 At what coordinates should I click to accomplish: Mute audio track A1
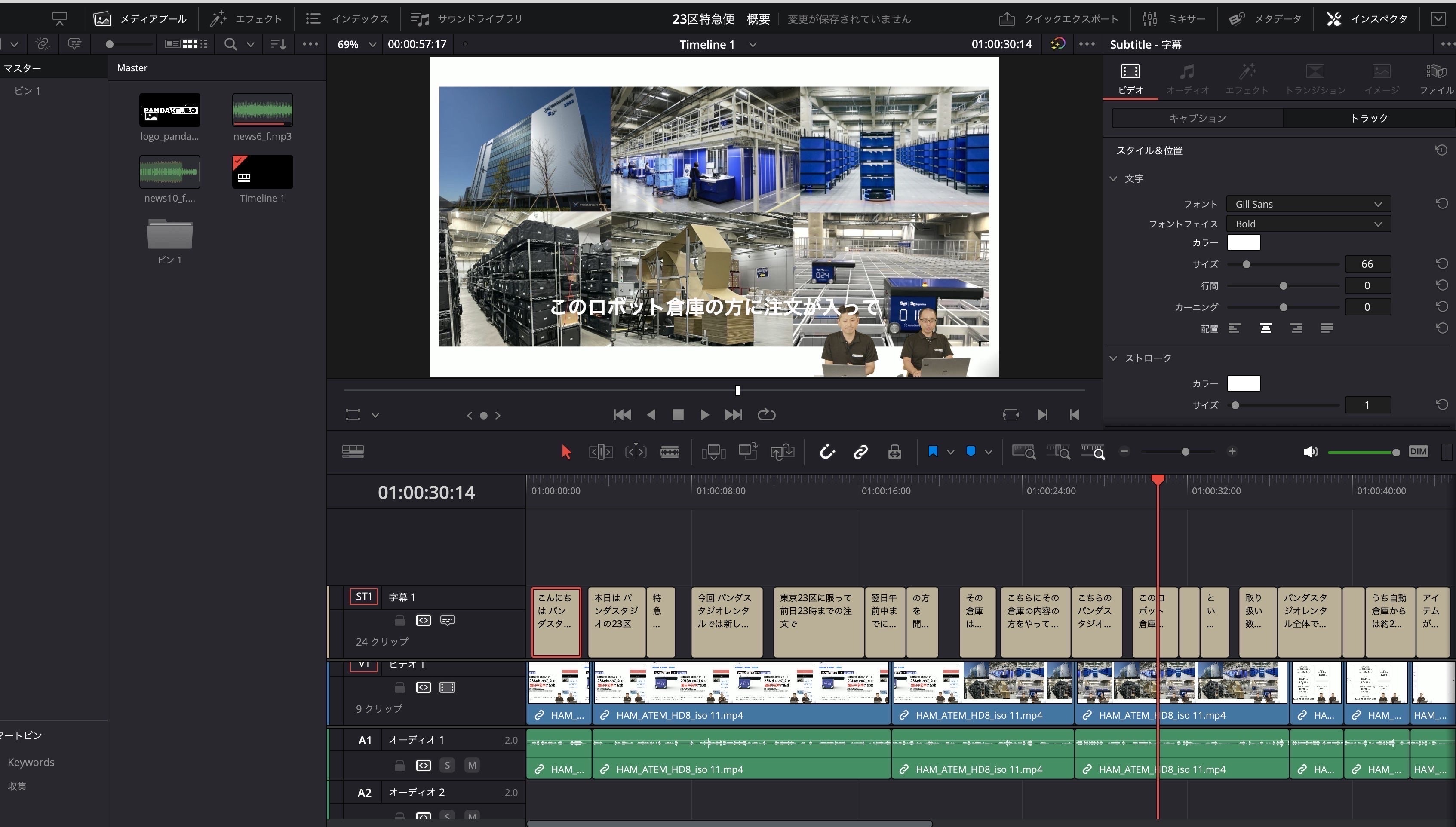[x=472, y=765]
